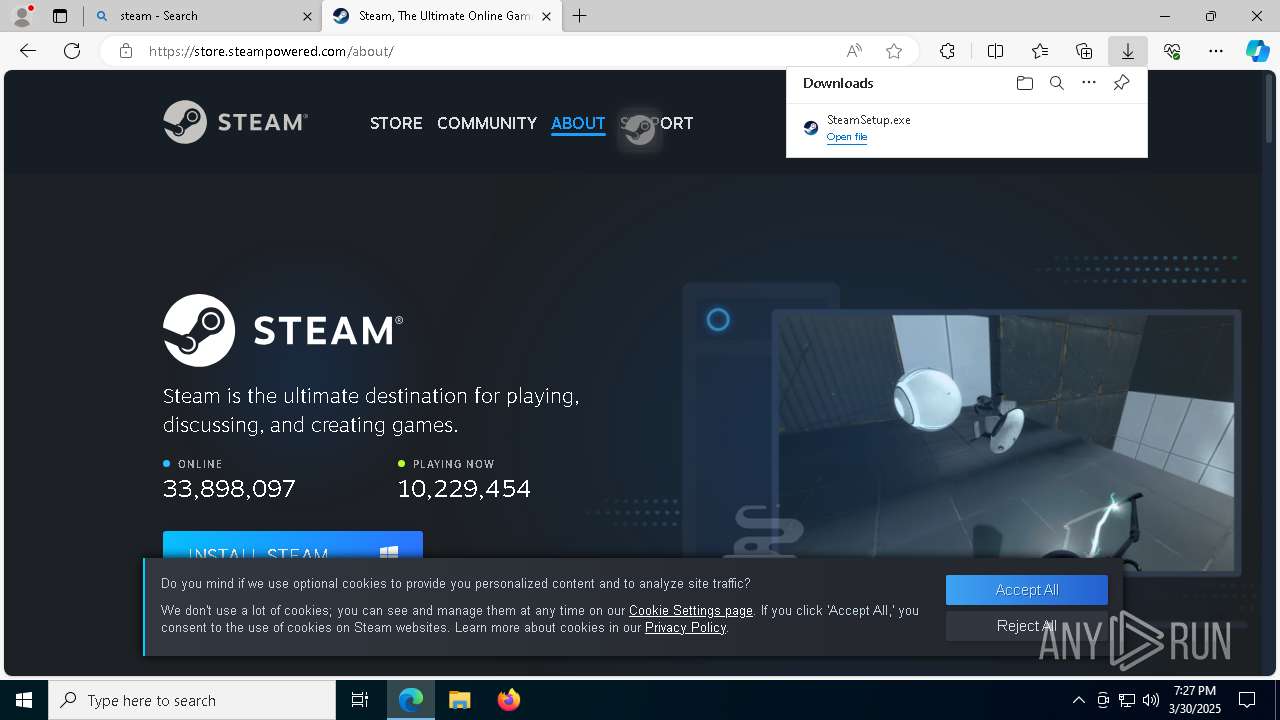Viewport: 1280px width, 720px height.
Task: Click the SteamSetup.exe file icon
Action: coord(811,128)
